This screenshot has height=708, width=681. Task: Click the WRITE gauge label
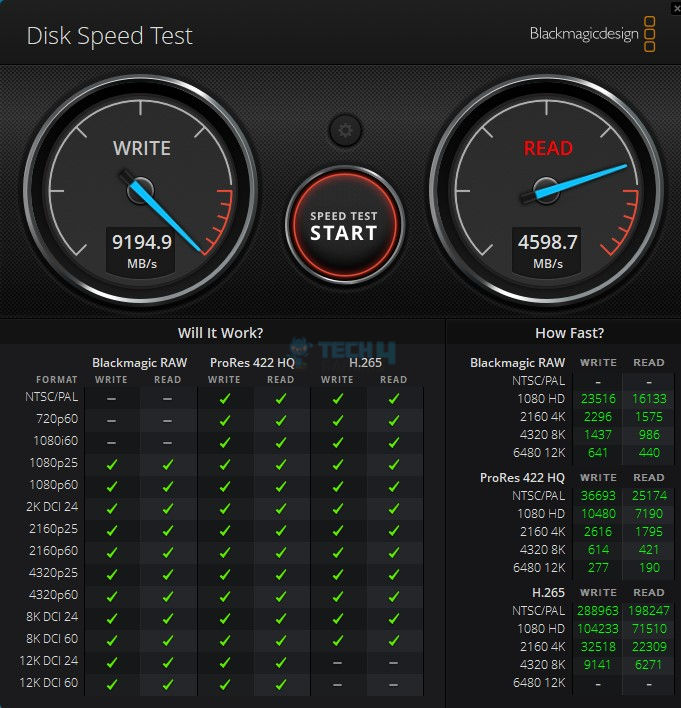tap(142, 148)
